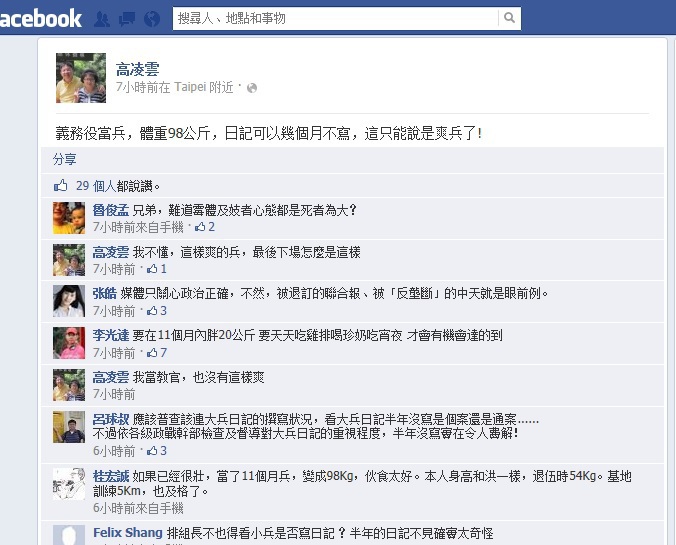Open messages icon in top bar
The height and width of the screenshot is (545, 676).
tap(127, 19)
